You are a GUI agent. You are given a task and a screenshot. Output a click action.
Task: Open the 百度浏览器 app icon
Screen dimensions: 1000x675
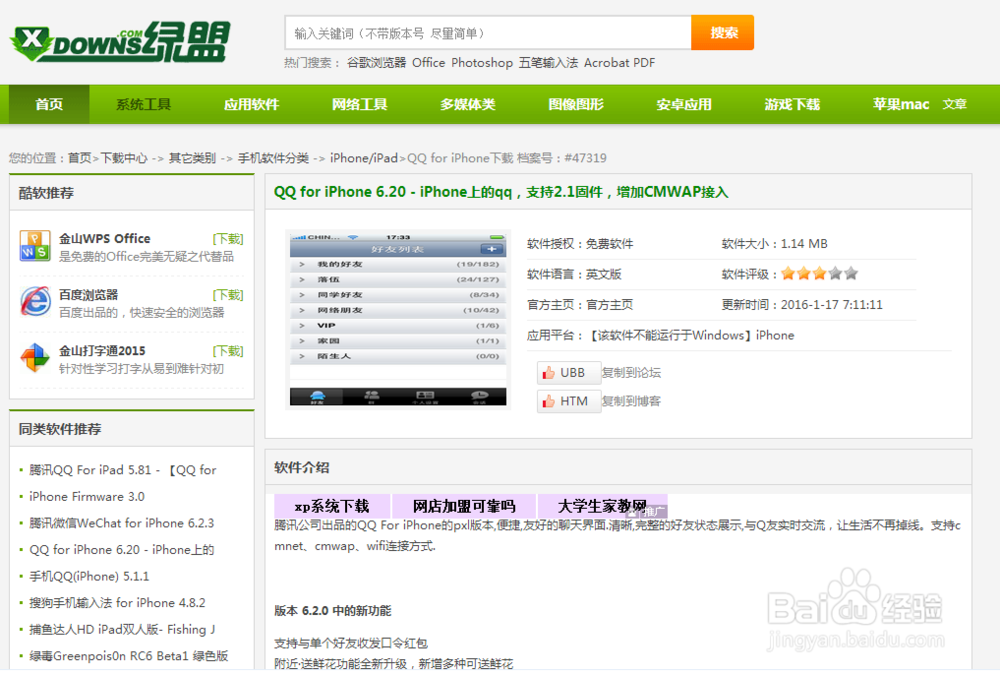34,302
